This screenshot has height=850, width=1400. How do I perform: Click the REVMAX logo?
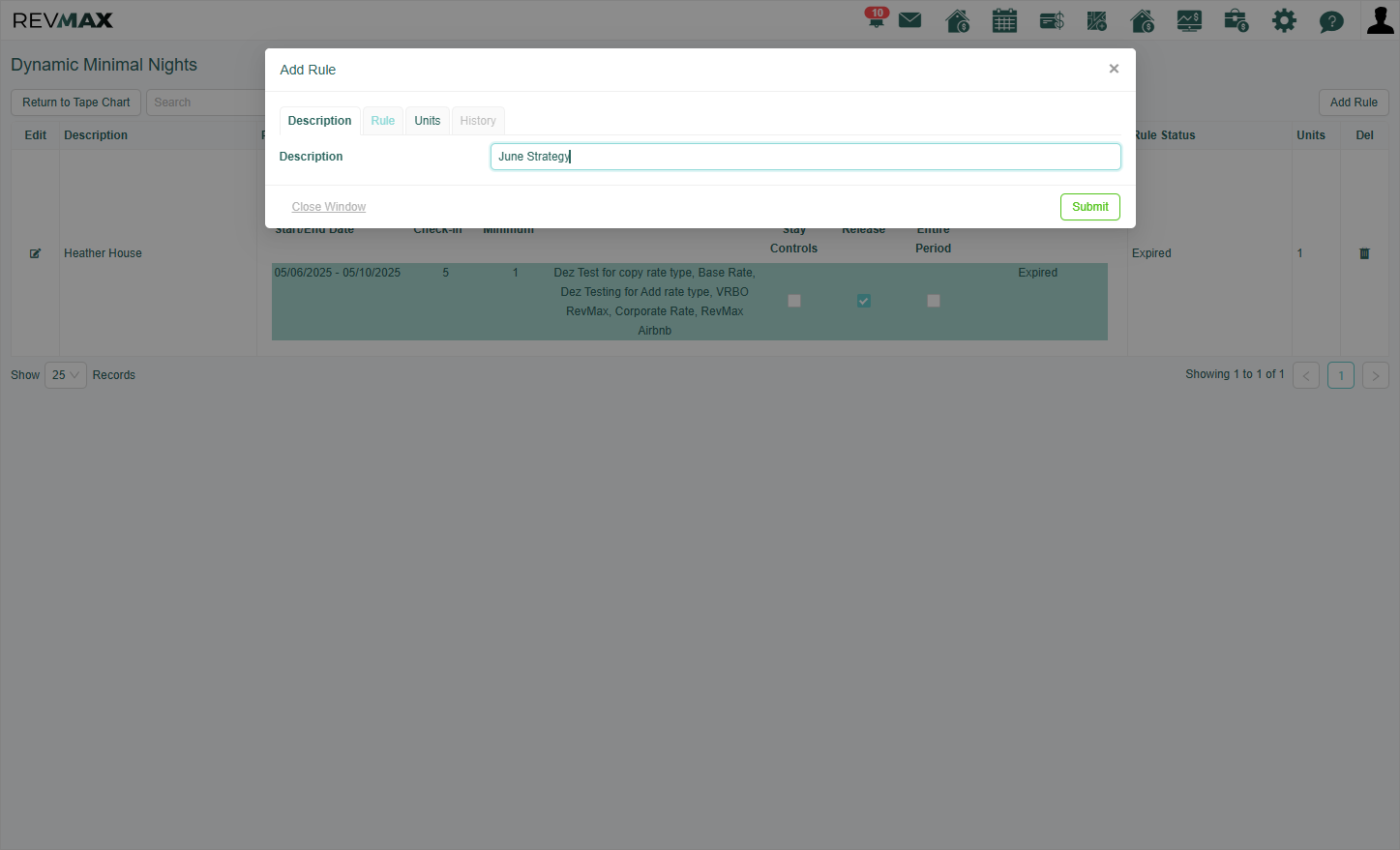[63, 20]
